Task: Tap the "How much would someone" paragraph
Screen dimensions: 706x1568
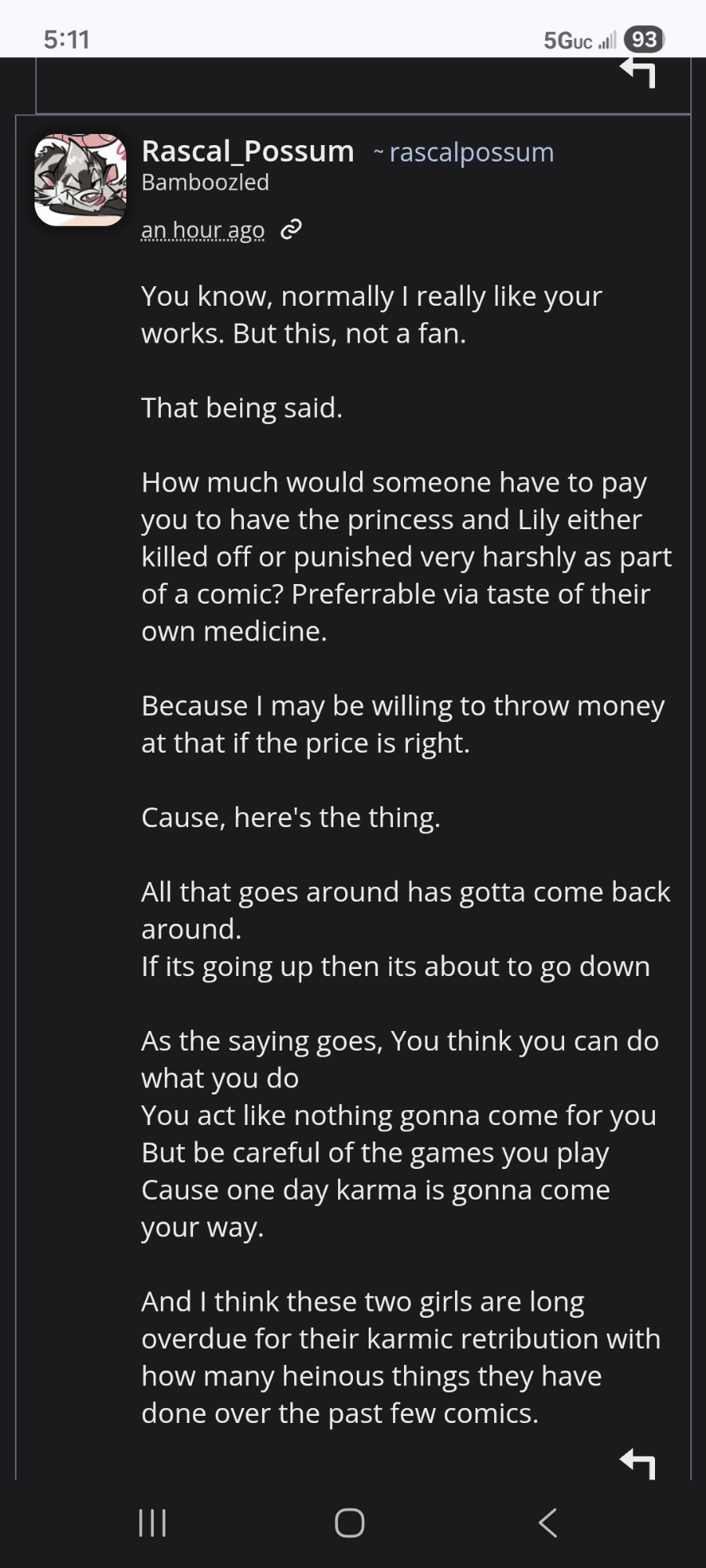Action: [x=406, y=557]
